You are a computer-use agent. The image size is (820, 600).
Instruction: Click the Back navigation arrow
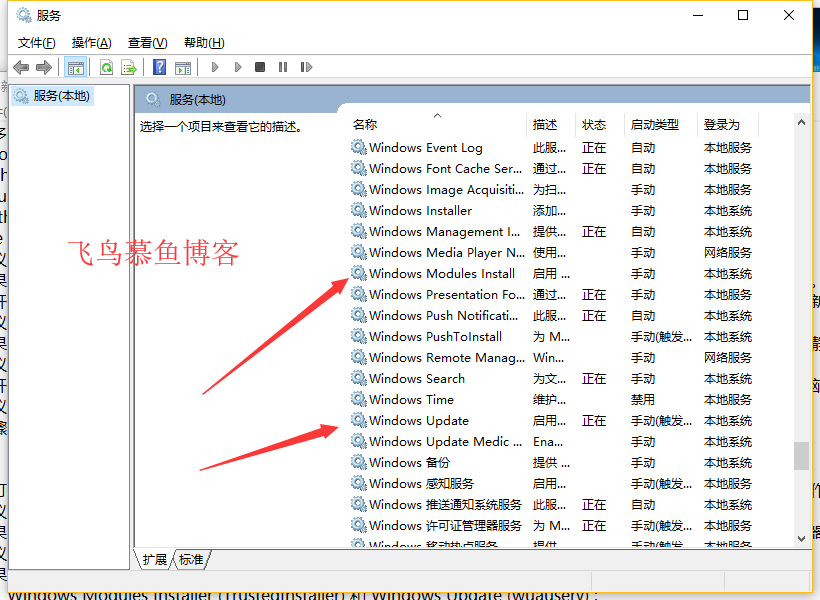[x=22, y=67]
